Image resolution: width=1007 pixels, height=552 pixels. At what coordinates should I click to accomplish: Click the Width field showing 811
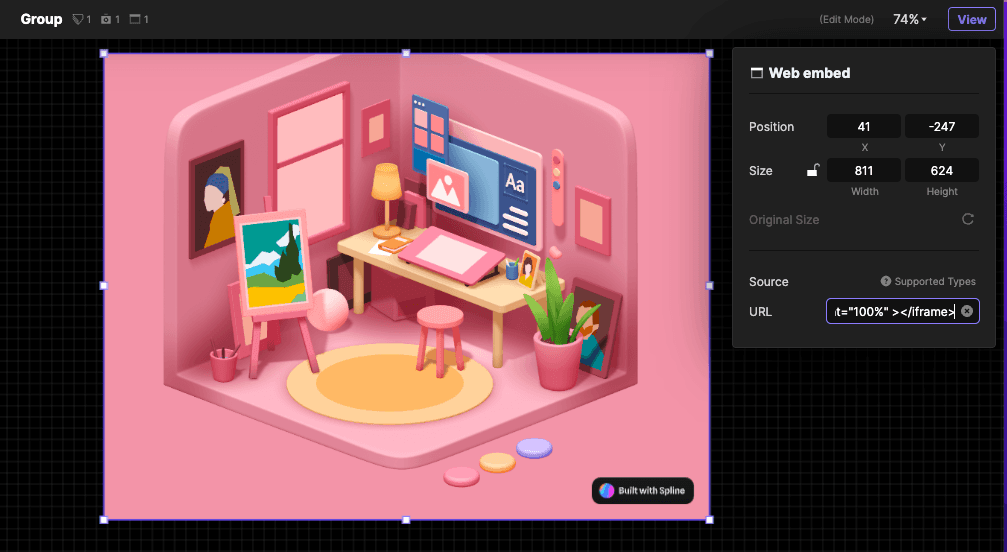(x=864, y=171)
